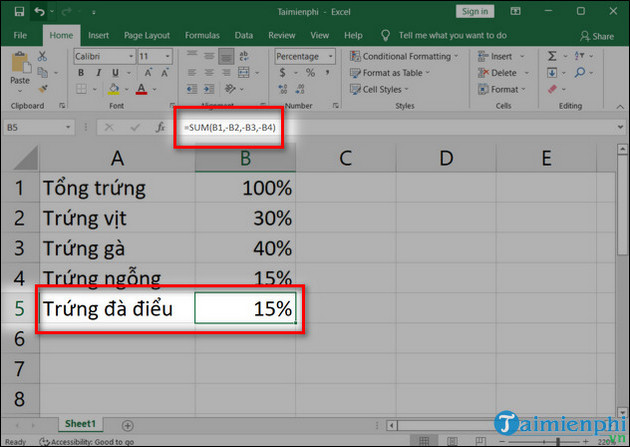630x447 pixels.
Task: Click the Sheet1 worksheet tab
Action: tap(83, 423)
